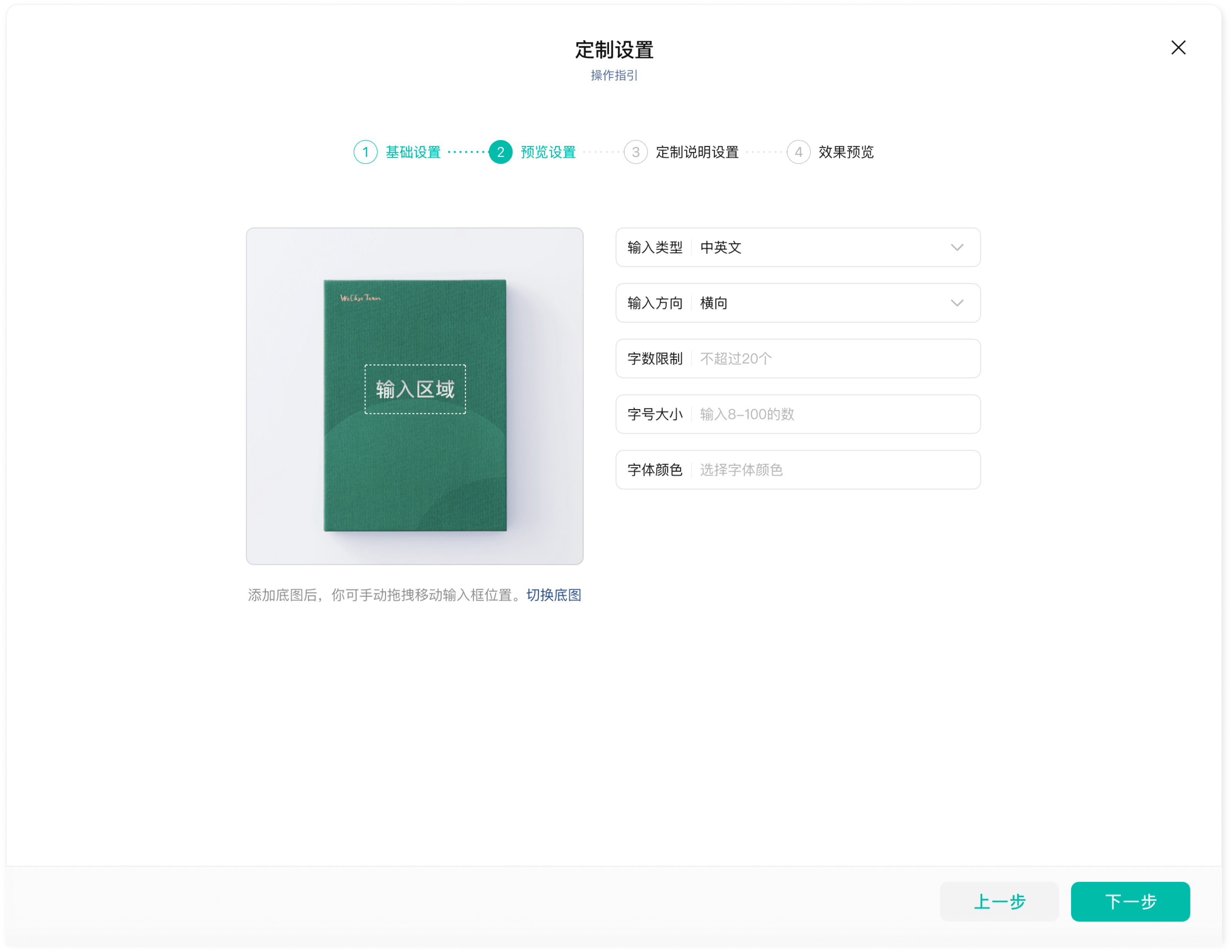The height and width of the screenshot is (952, 1232).
Task: Focus the 字号大小 input field
Action: [x=835, y=414]
